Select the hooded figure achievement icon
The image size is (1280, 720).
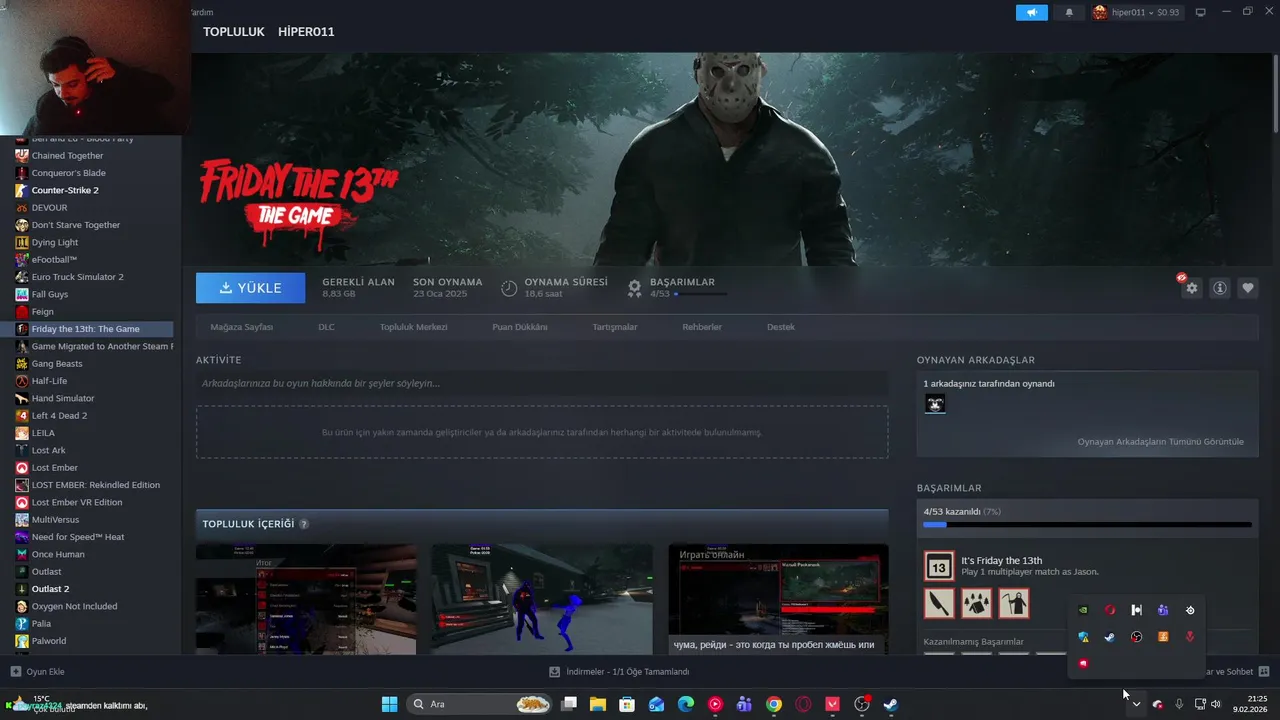pos(1014,603)
